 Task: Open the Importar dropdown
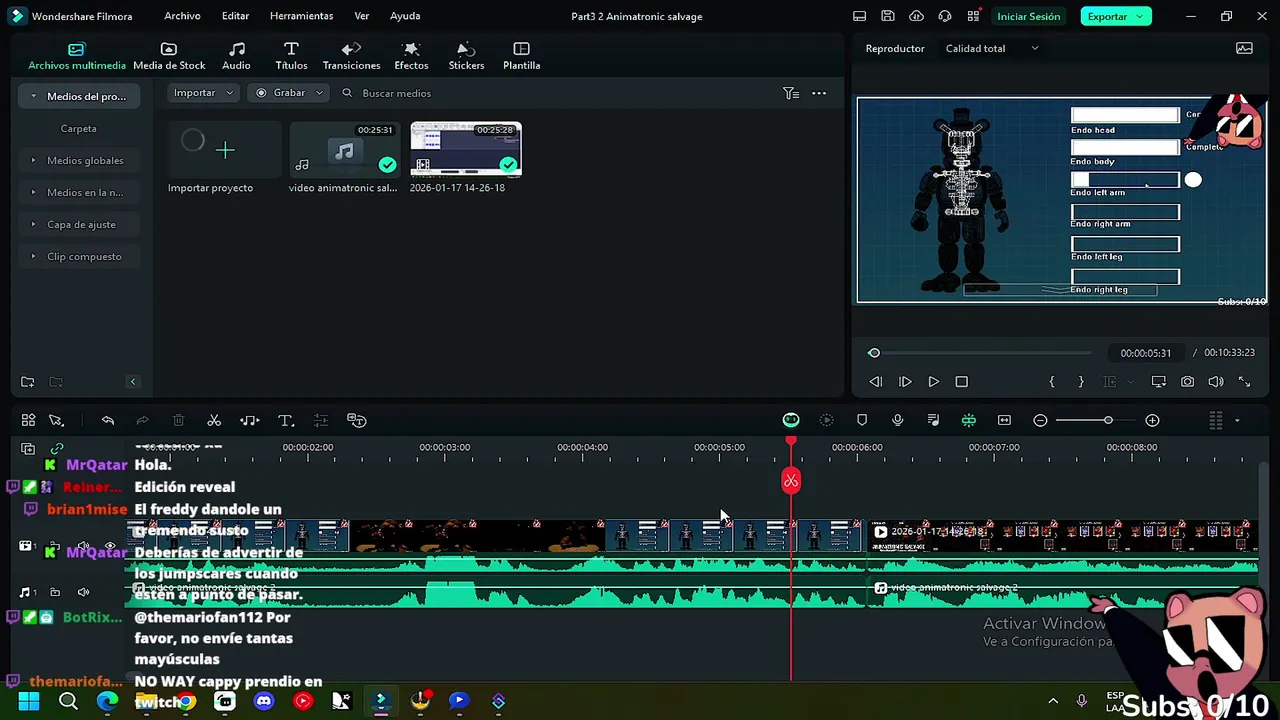pyautogui.click(x=204, y=93)
